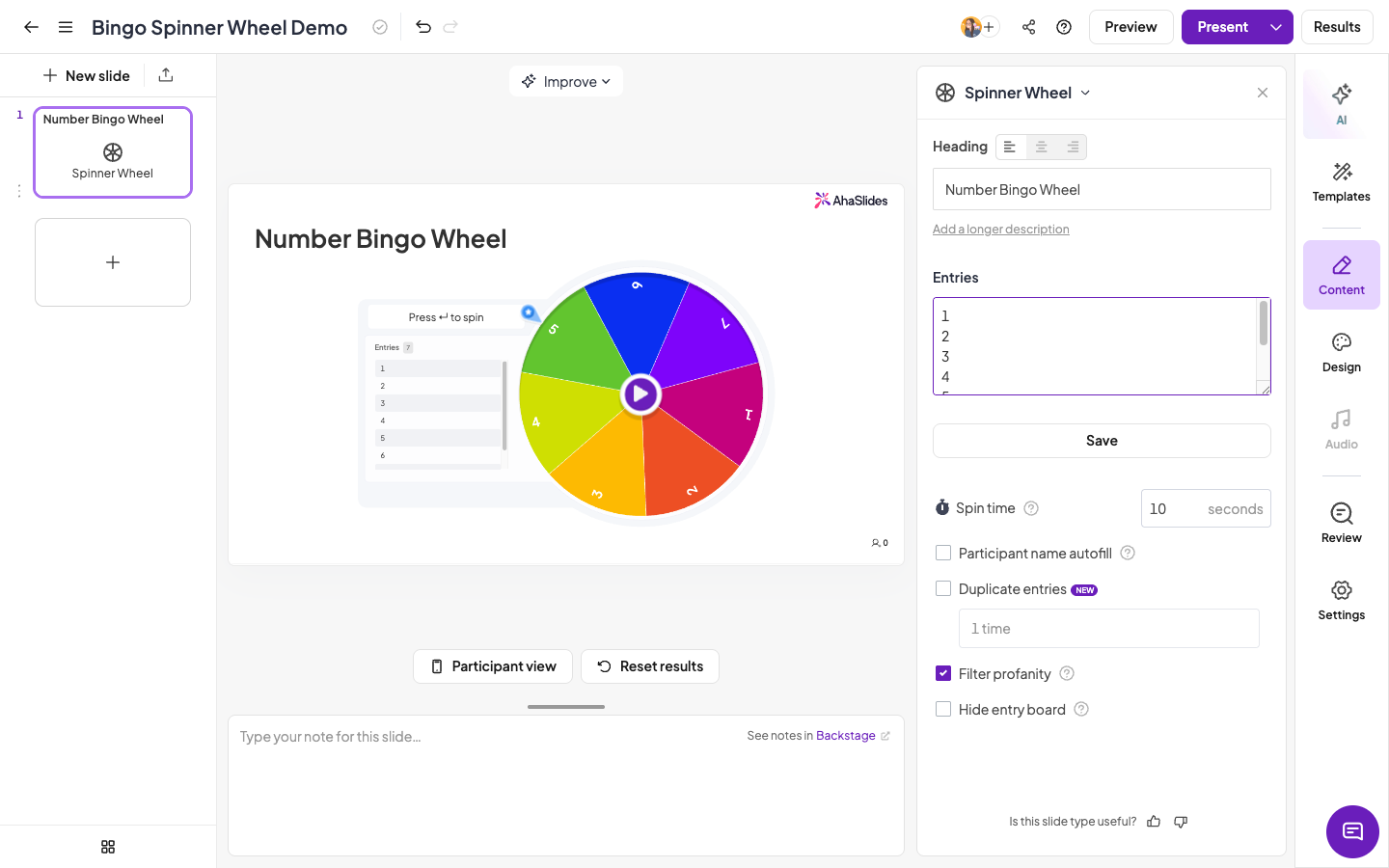Open the grid view icon at bottom left

click(x=108, y=847)
